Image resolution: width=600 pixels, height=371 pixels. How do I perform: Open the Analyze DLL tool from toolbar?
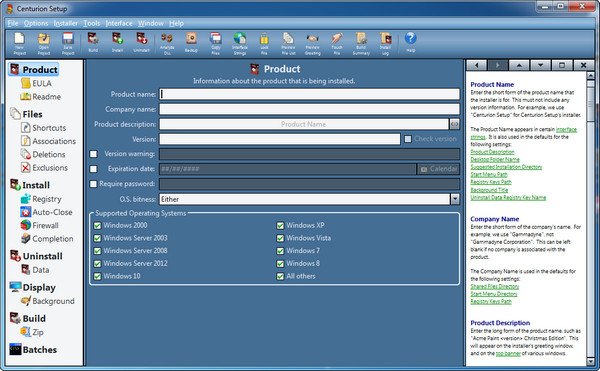coord(167,43)
